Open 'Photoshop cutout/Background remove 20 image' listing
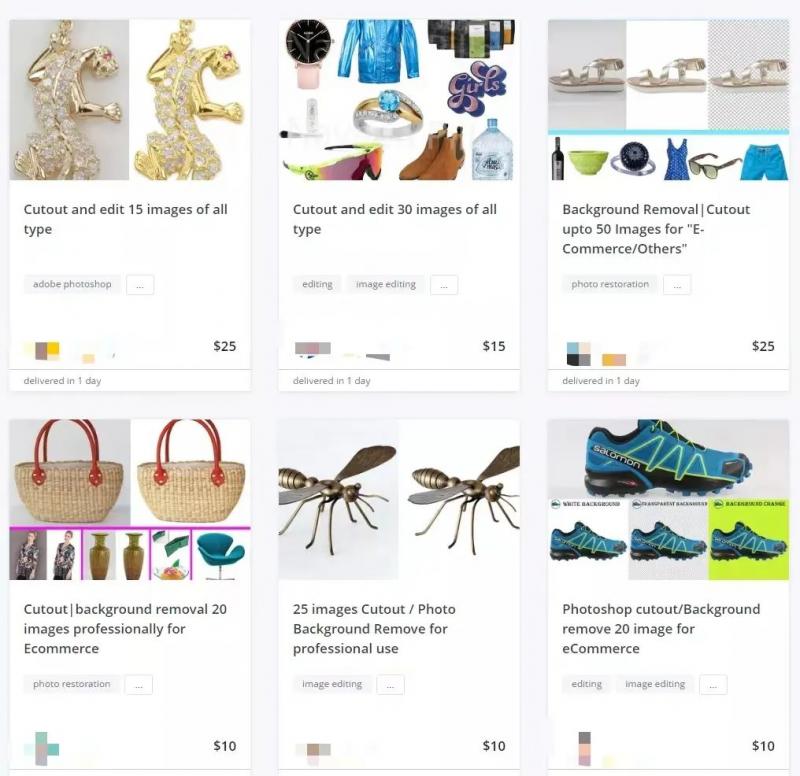Screen dimensions: 800x776 pos(661,629)
